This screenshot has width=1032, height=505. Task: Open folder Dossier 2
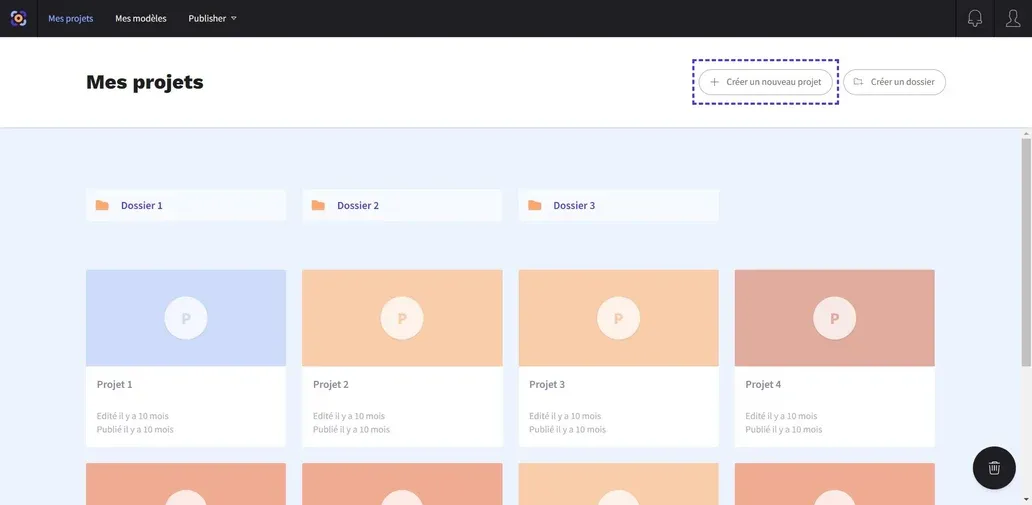402,205
